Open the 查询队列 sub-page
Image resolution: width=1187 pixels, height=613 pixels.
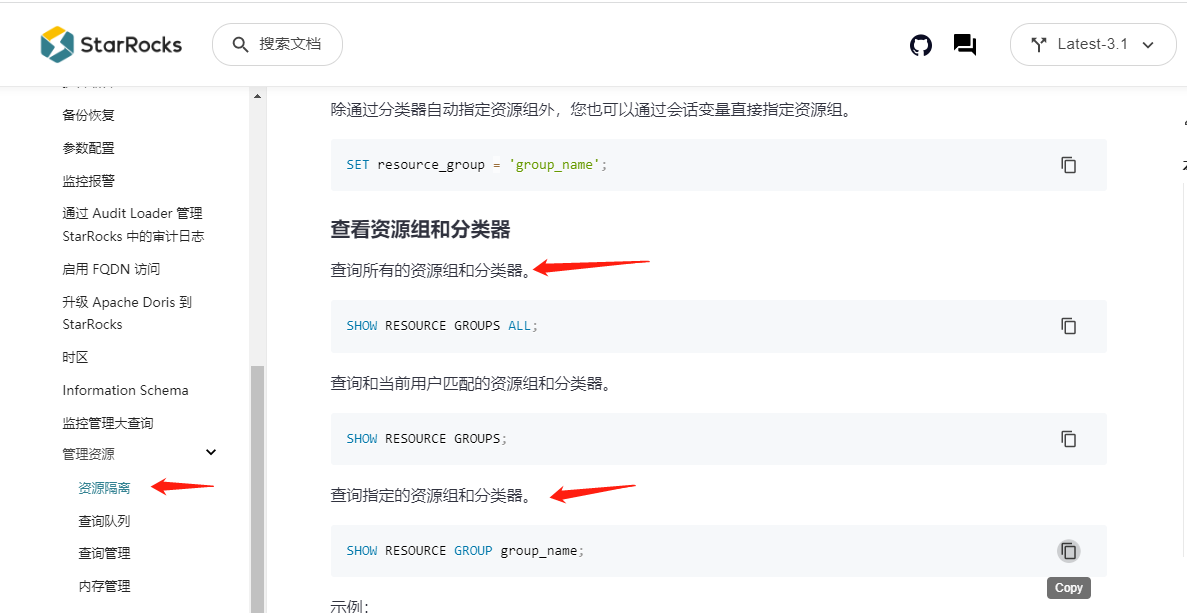(x=104, y=521)
